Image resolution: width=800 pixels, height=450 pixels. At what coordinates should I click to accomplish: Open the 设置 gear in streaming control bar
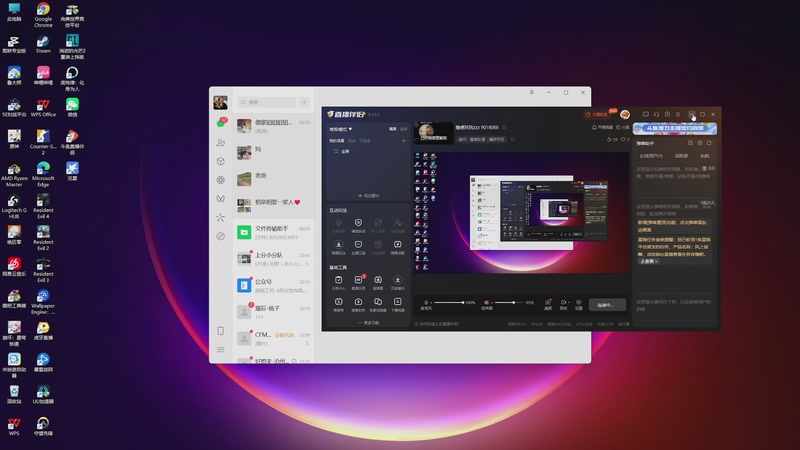tap(579, 305)
